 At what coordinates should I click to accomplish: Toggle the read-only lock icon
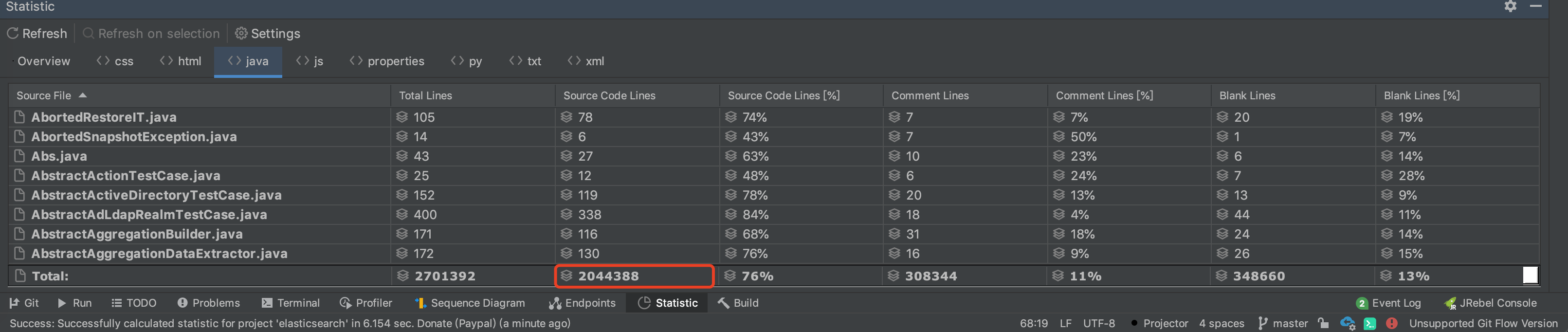point(1323,323)
